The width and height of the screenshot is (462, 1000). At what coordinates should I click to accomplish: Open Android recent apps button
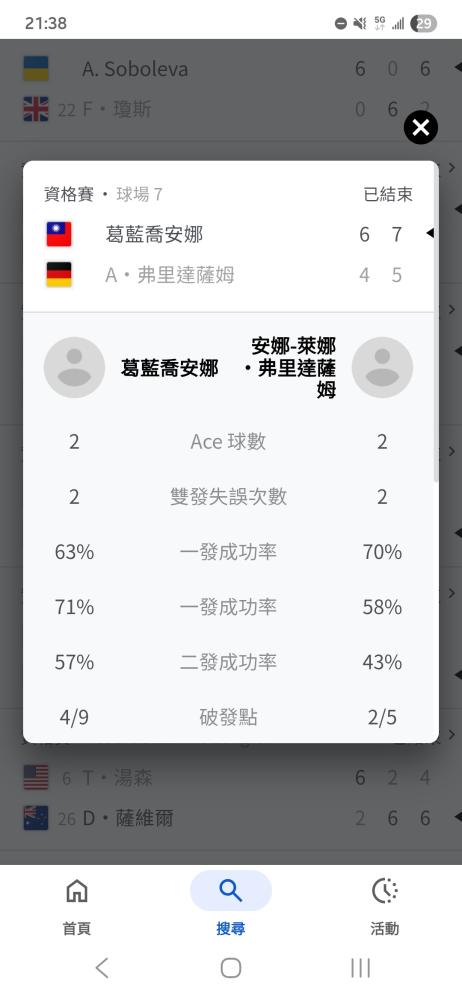(x=361, y=967)
